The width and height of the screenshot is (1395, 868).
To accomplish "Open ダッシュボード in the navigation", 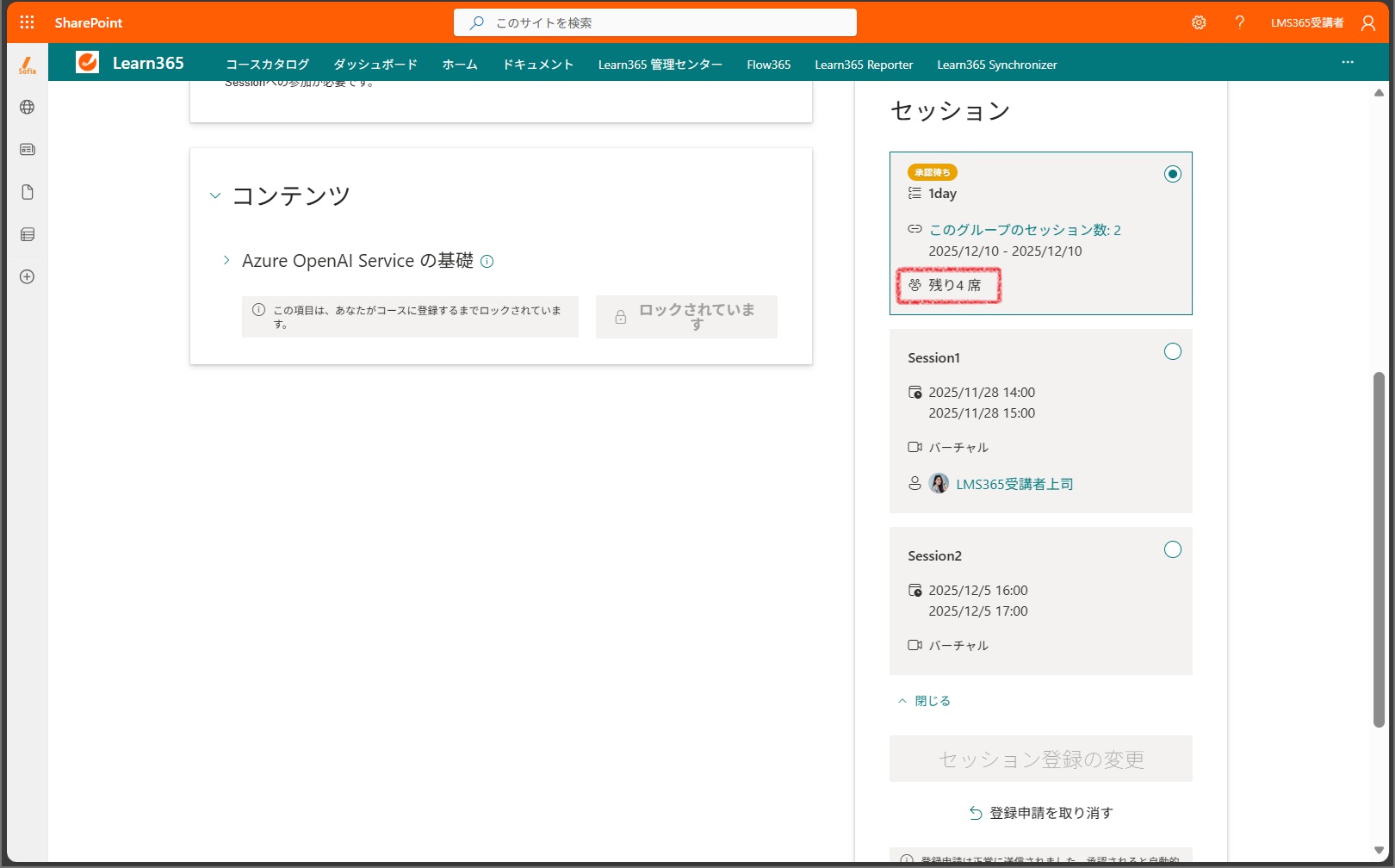I will 375,65.
